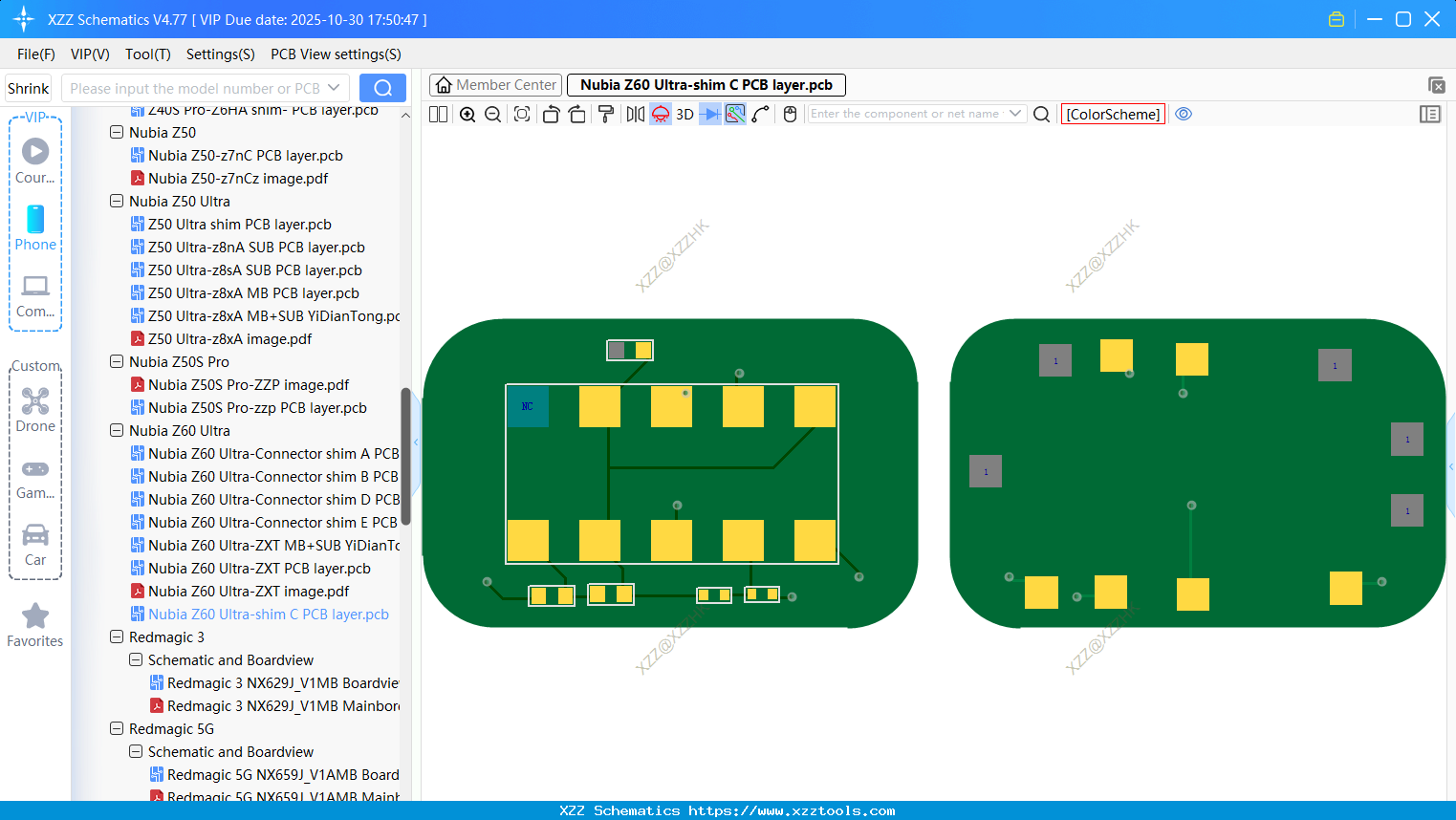This screenshot has height=820, width=1456.
Task: Collapse Schematic and Boardview under Redmagic 3
Action: pyautogui.click(x=136, y=660)
